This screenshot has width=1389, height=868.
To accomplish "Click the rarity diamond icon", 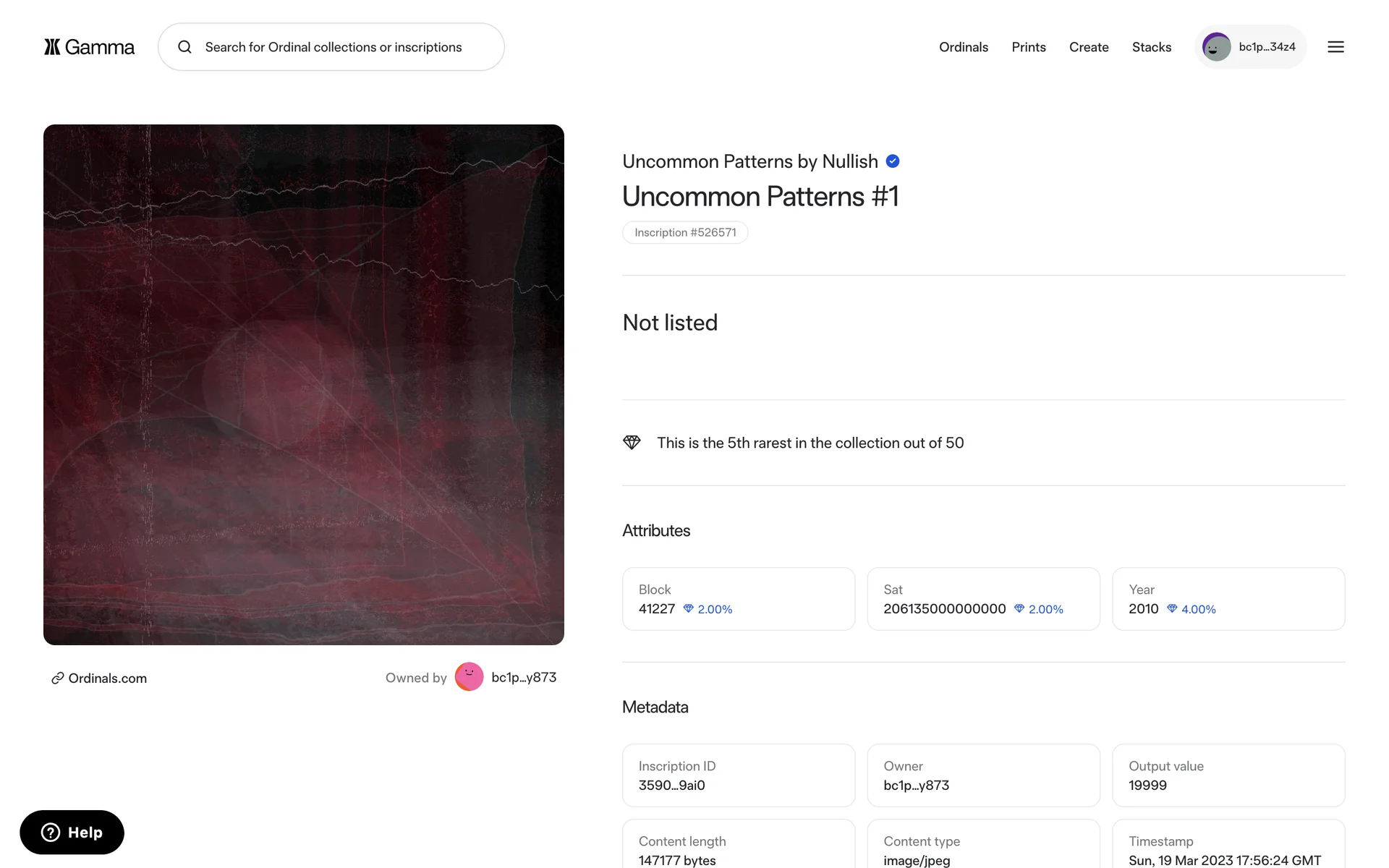I will pos(632,443).
